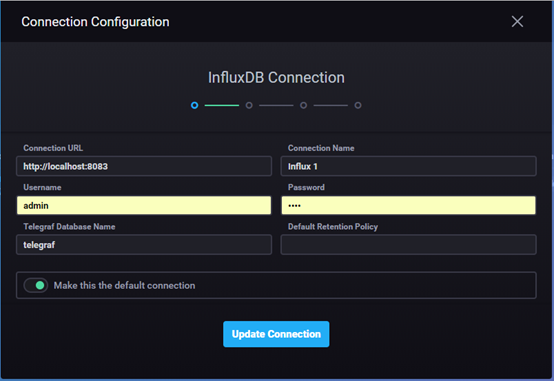Click the Username label

pos(42,187)
